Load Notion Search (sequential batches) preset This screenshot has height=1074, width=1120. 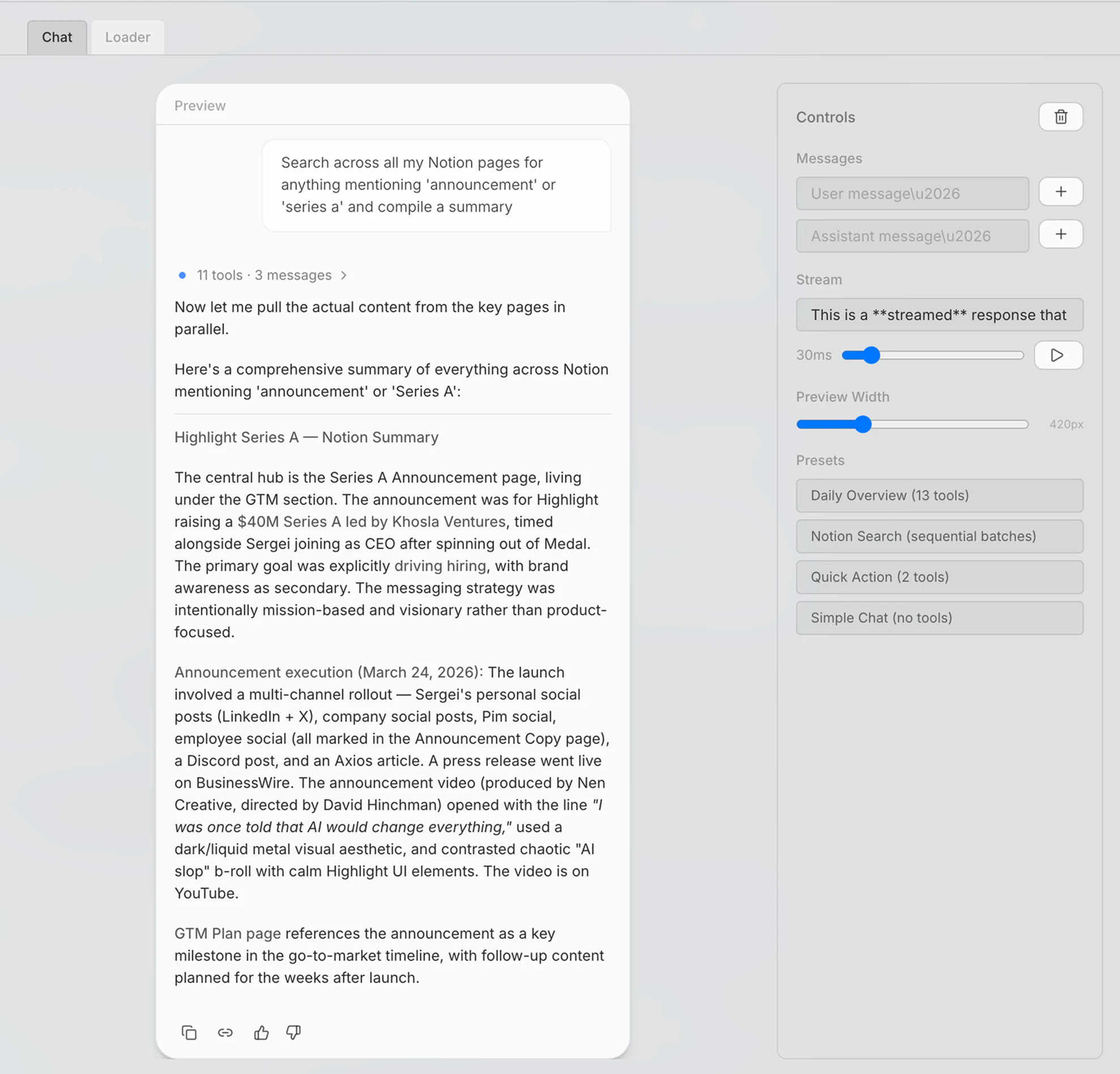(x=939, y=536)
